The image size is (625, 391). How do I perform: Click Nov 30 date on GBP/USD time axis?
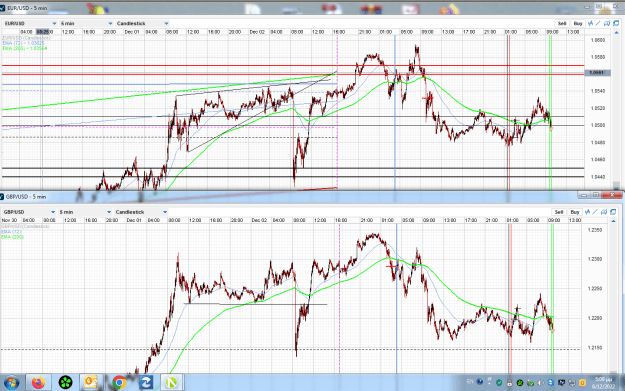click(x=10, y=220)
